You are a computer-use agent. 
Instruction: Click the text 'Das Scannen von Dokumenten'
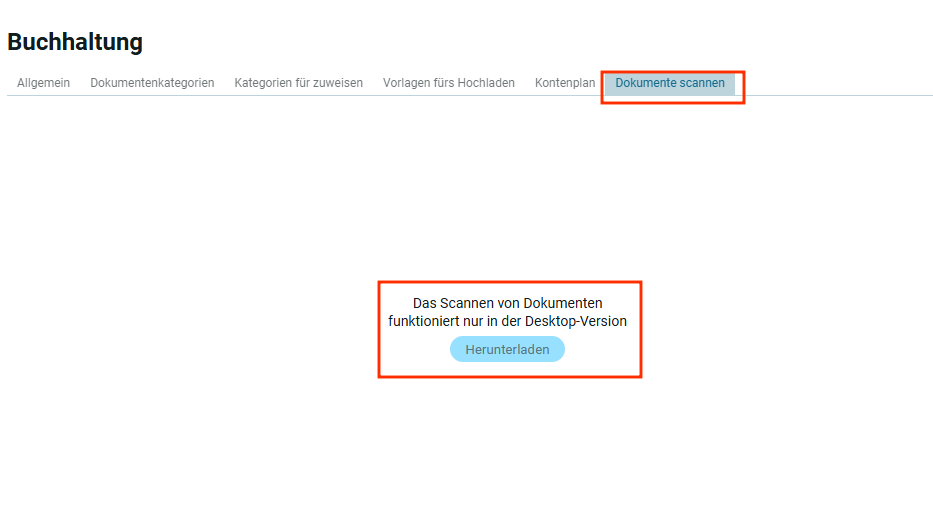(x=507, y=303)
